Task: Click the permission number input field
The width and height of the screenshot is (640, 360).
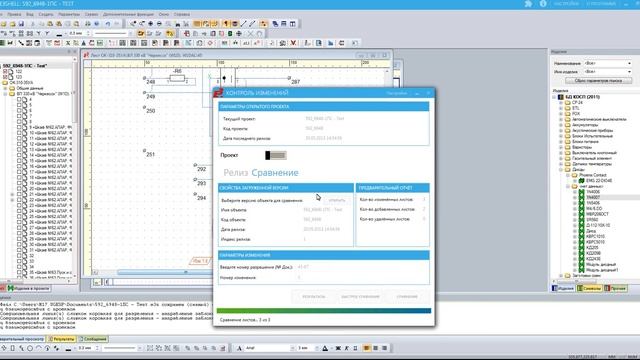Action: click(361, 267)
